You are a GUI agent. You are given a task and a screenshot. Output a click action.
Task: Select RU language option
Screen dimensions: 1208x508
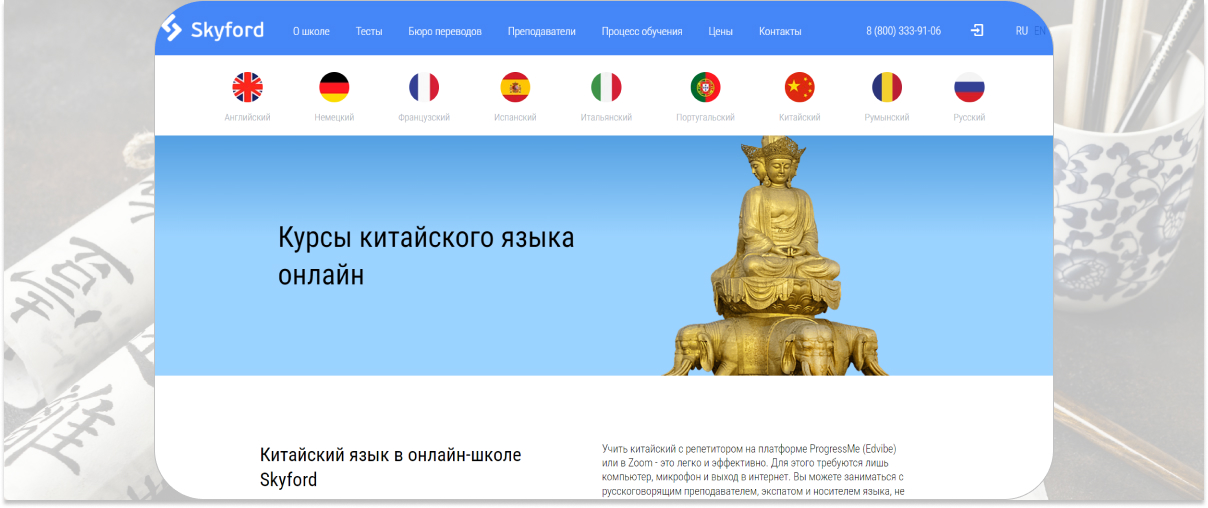1021,31
